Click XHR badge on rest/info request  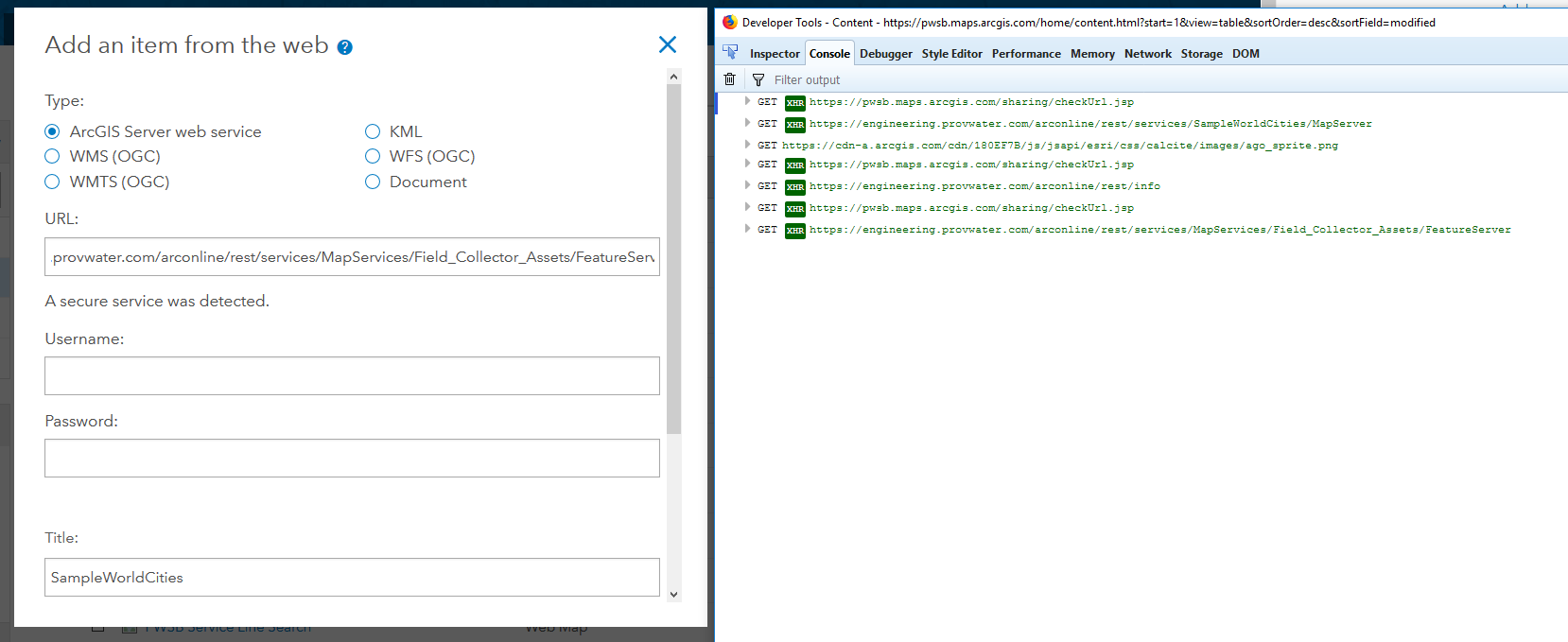[795, 186]
